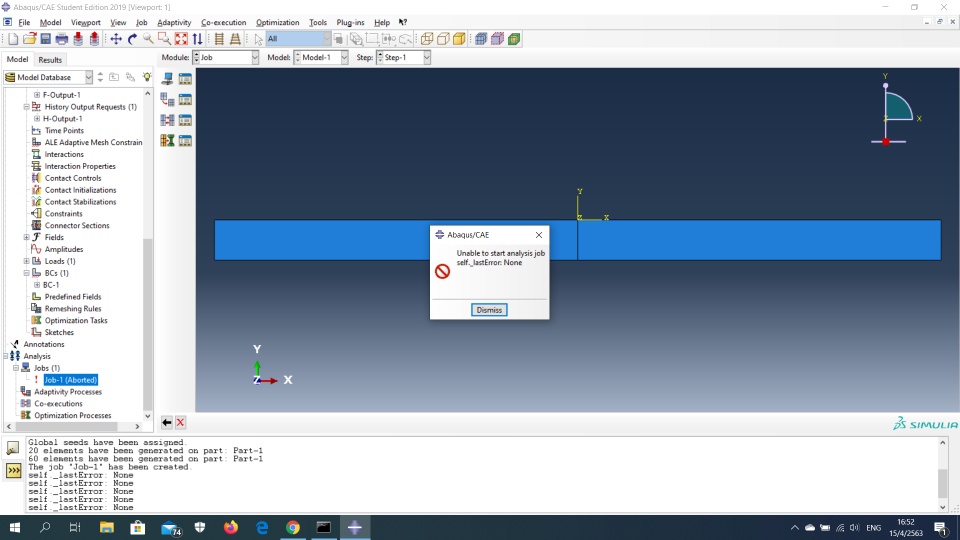Click the Create Optimization Process icon
This screenshot has height=540, width=960.
tap(167, 141)
